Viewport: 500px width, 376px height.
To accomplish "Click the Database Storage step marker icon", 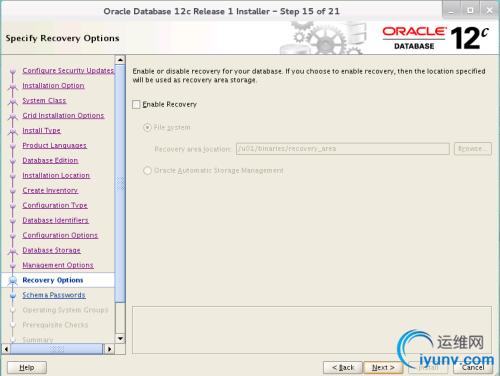I will (x=13, y=251).
